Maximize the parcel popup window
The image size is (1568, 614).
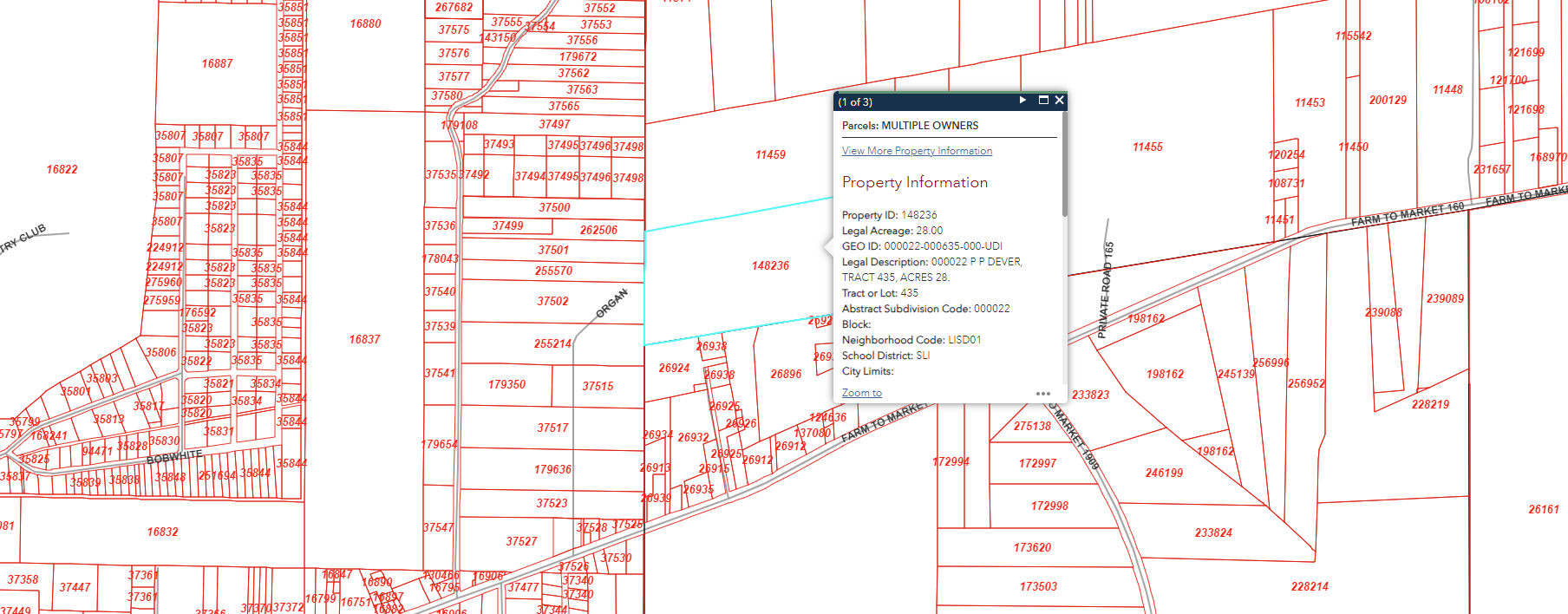point(1043,101)
